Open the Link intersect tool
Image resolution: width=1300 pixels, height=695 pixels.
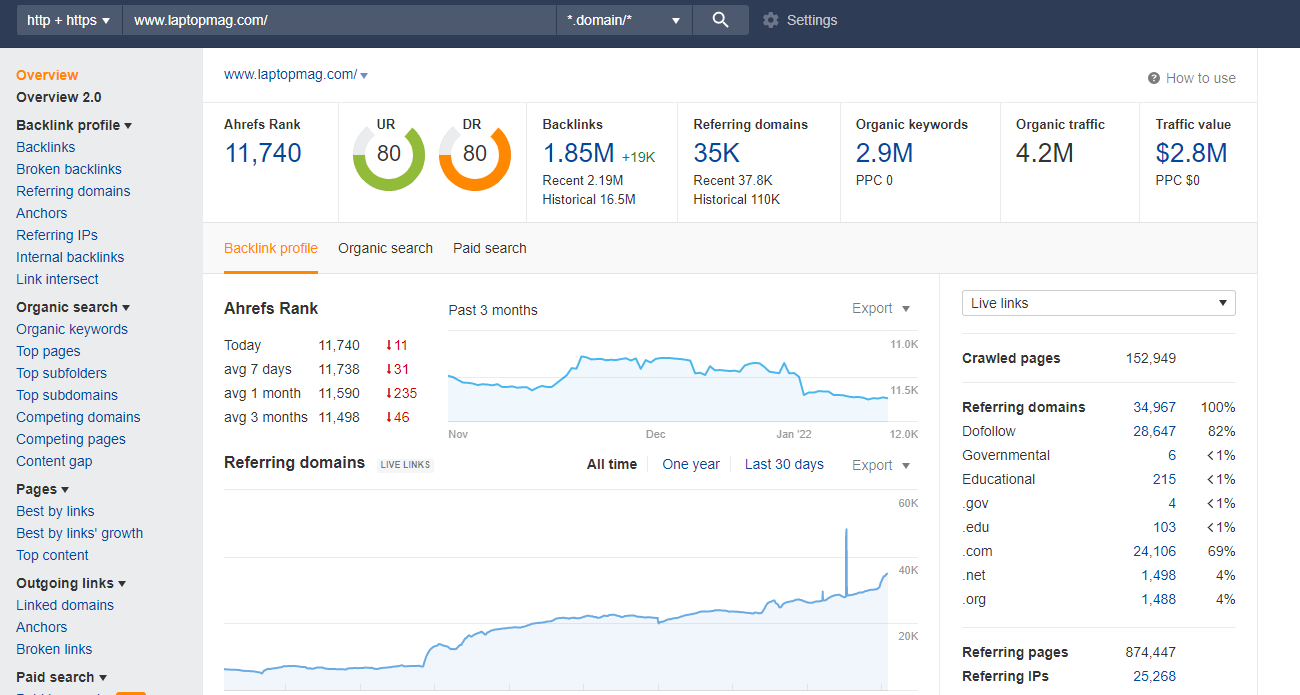(57, 279)
